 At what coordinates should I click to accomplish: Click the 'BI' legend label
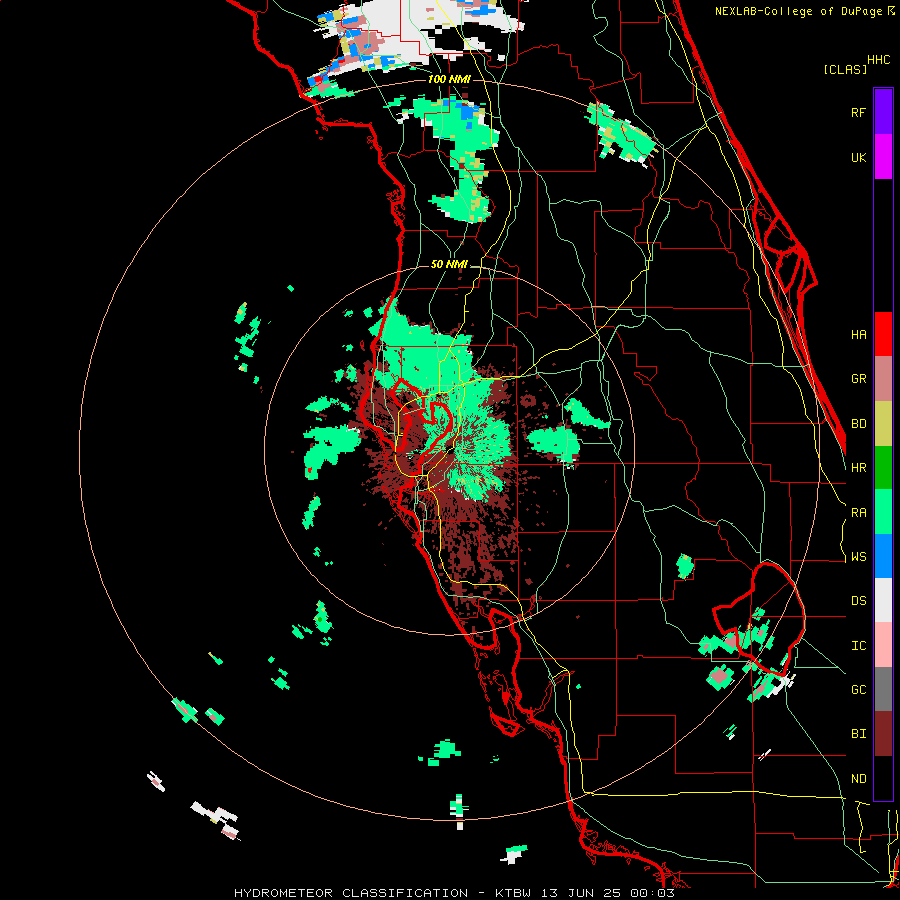(858, 734)
